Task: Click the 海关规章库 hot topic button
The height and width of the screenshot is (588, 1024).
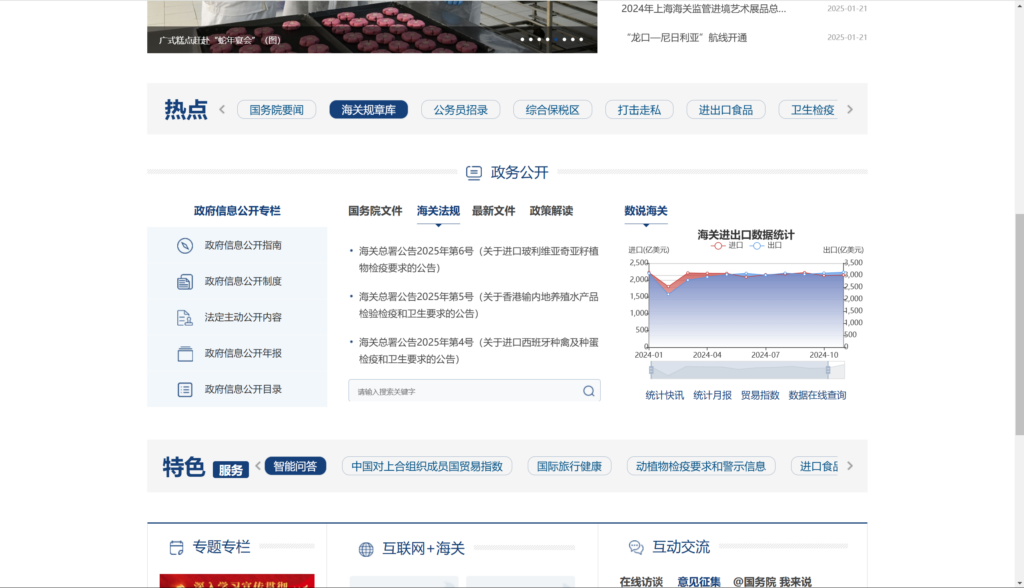Action: (x=368, y=110)
